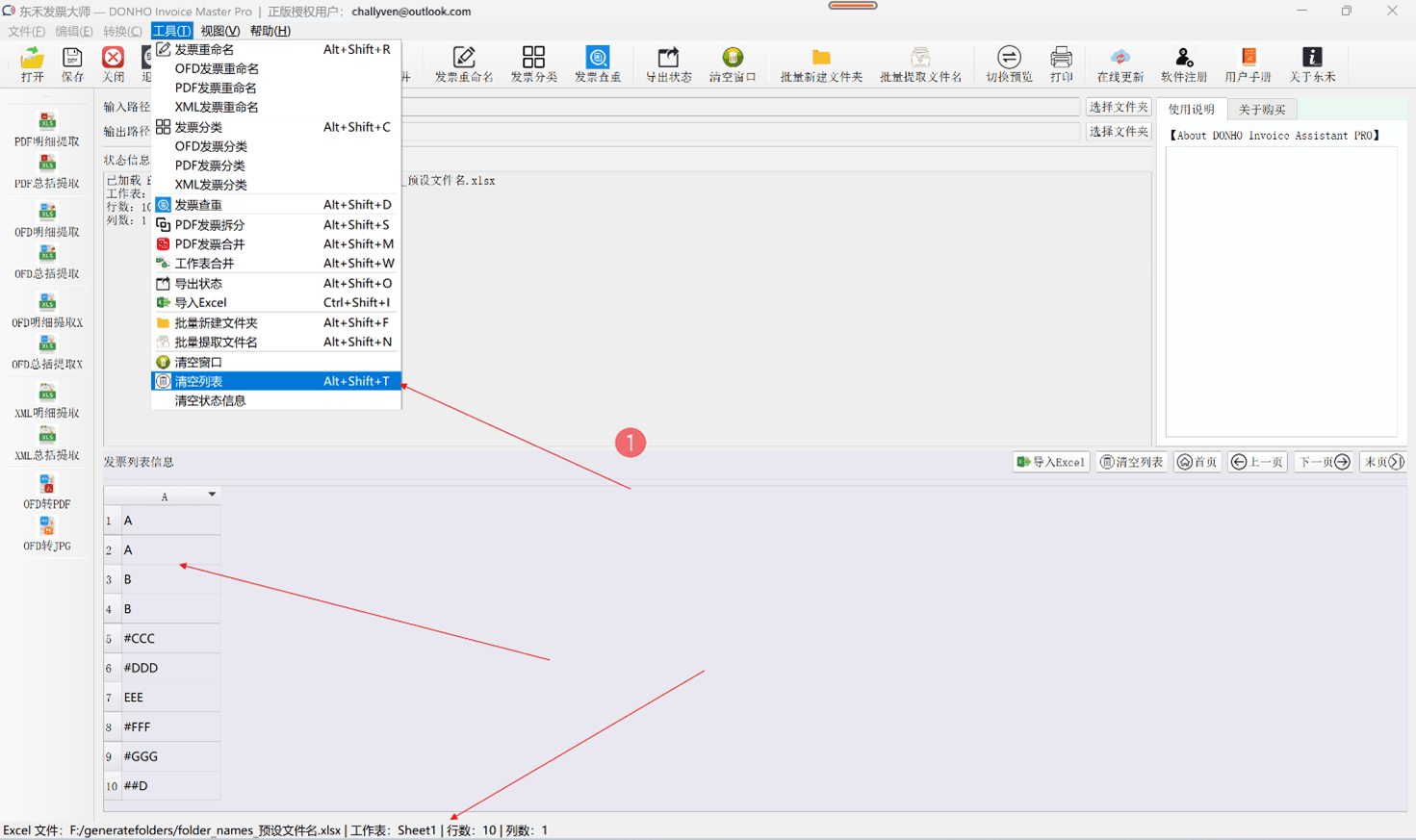This screenshot has width=1416, height=840.
Task: Open the 转换(C) menu
Action: pyautogui.click(x=122, y=31)
